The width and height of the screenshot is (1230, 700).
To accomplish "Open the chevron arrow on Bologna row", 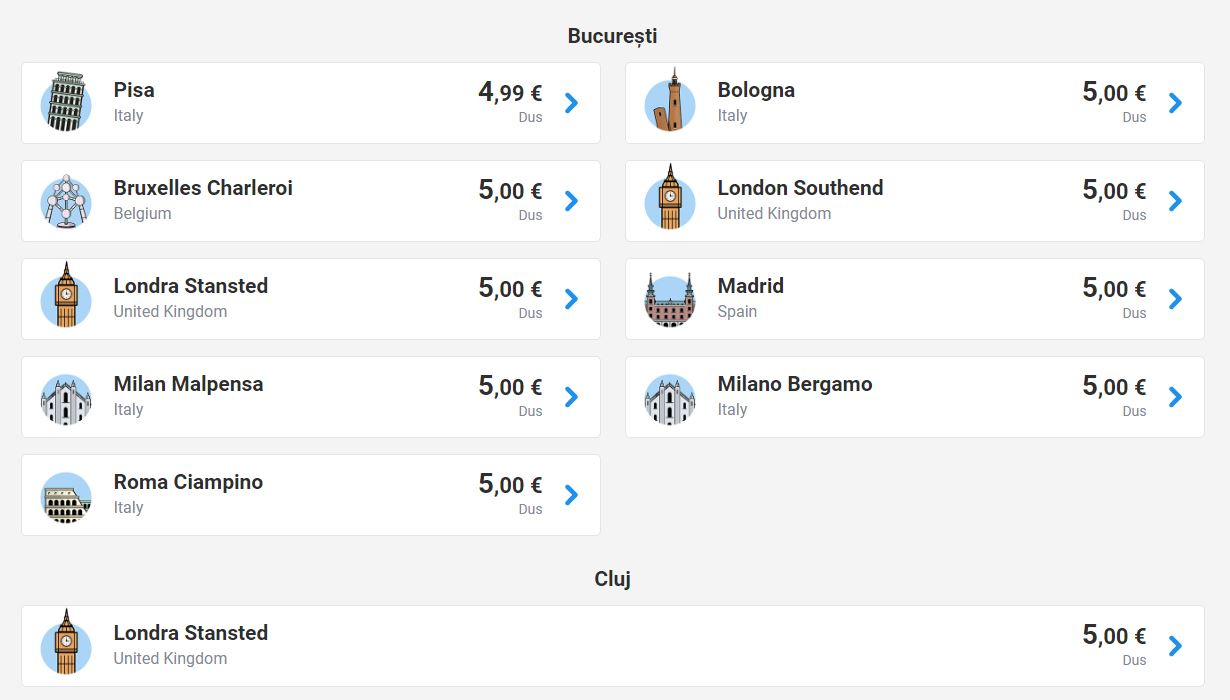I will pos(1175,103).
